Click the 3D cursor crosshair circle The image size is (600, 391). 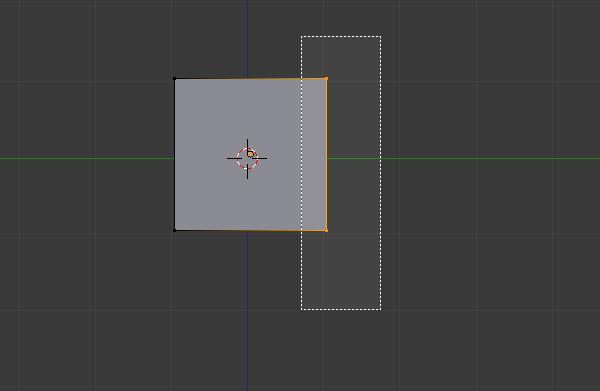point(247,158)
